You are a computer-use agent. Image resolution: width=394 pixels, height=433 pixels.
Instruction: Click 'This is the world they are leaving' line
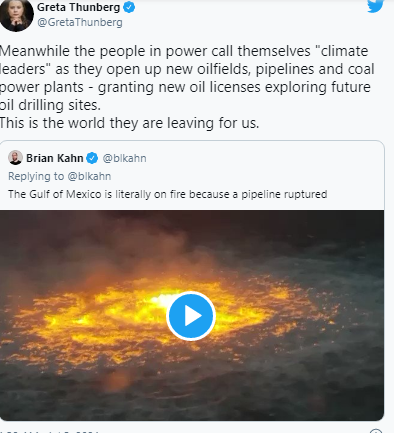(129, 123)
